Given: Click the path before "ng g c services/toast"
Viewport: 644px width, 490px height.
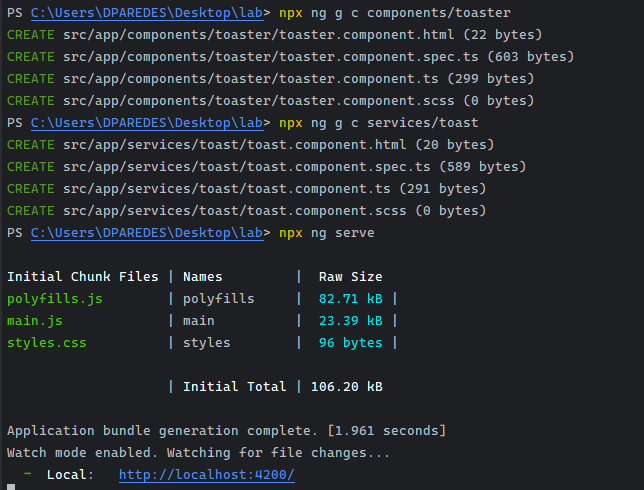Looking at the screenshot, I should coord(150,122).
